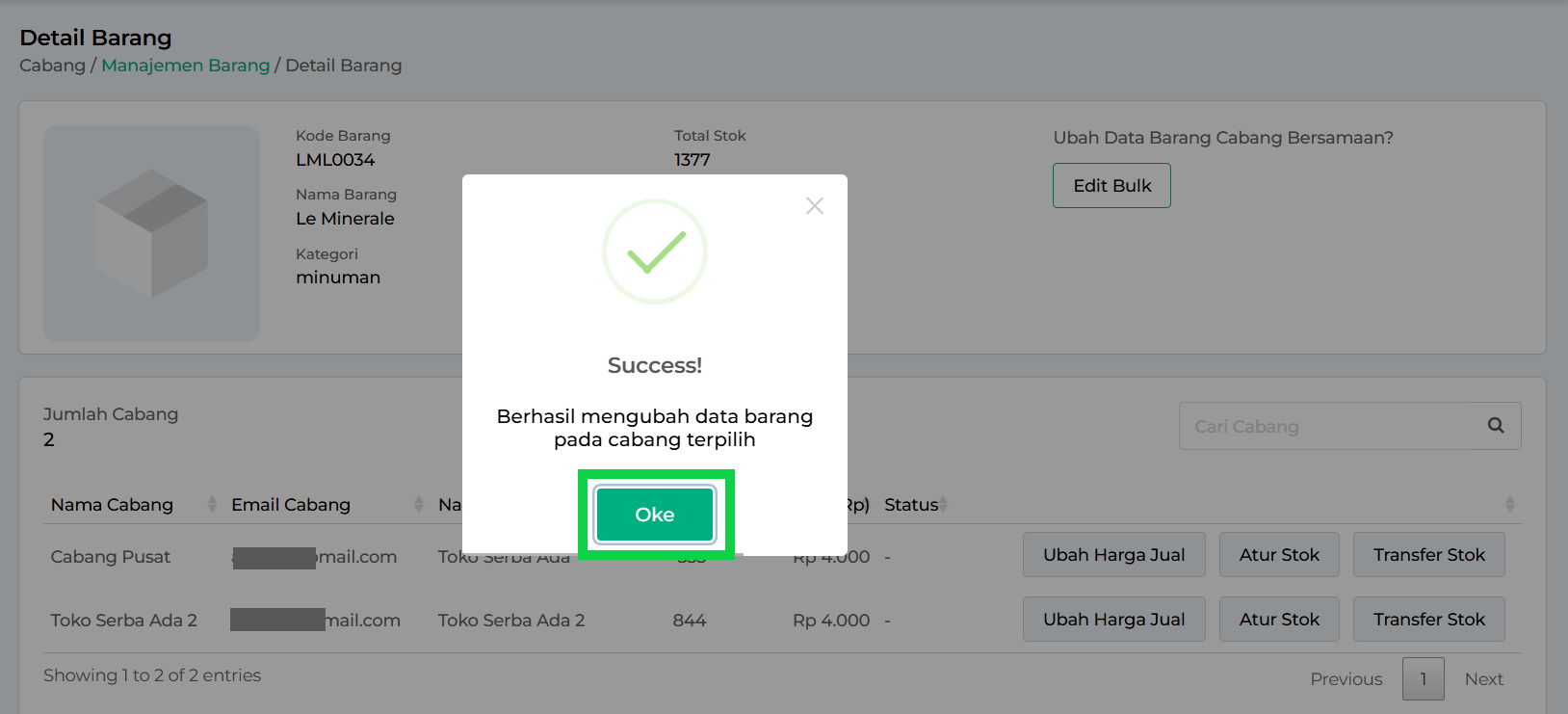Click the green success checkmark icon
Image resolution: width=1568 pixels, height=714 pixels.
point(655,252)
